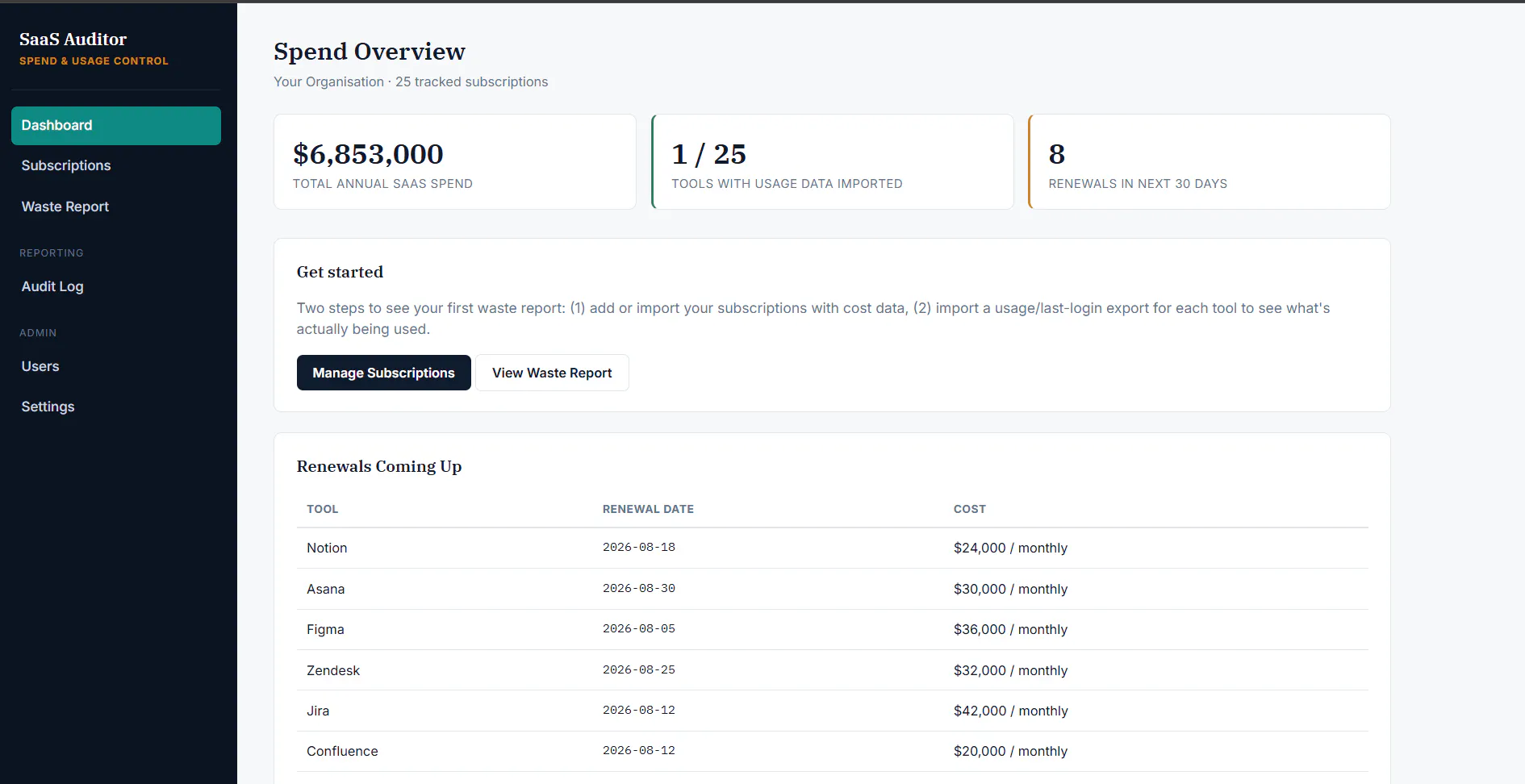Select the Jira tool name
This screenshot has height=784, width=1525.
click(x=318, y=711)
